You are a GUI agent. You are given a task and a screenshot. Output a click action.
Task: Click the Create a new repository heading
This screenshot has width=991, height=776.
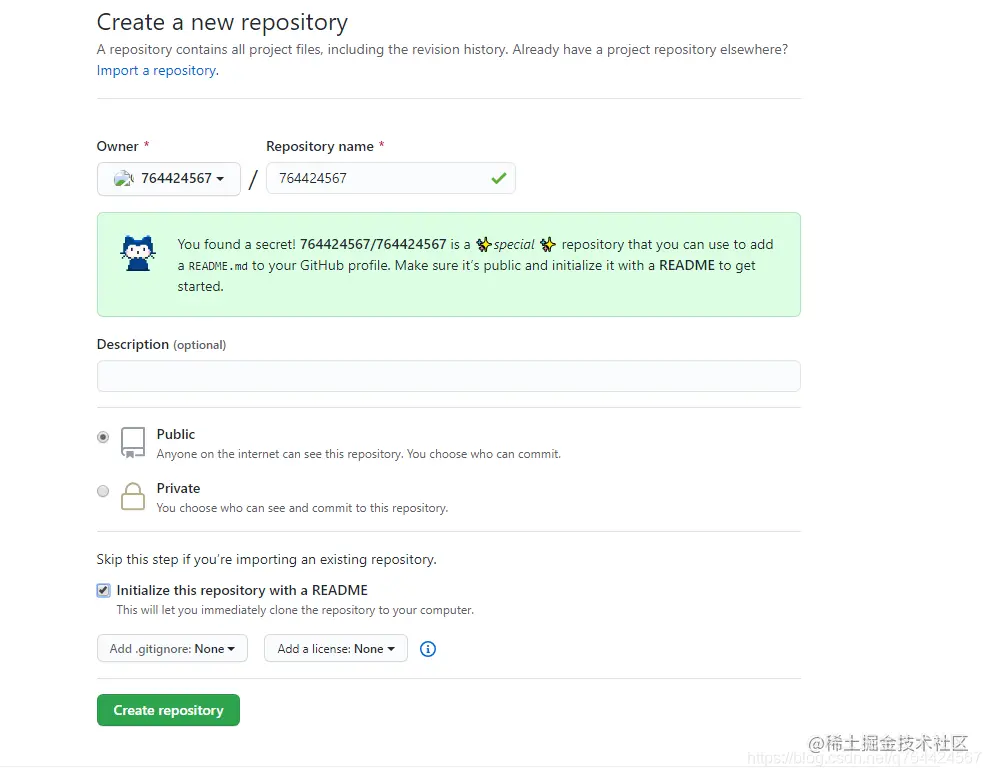(x=222, y=23)
